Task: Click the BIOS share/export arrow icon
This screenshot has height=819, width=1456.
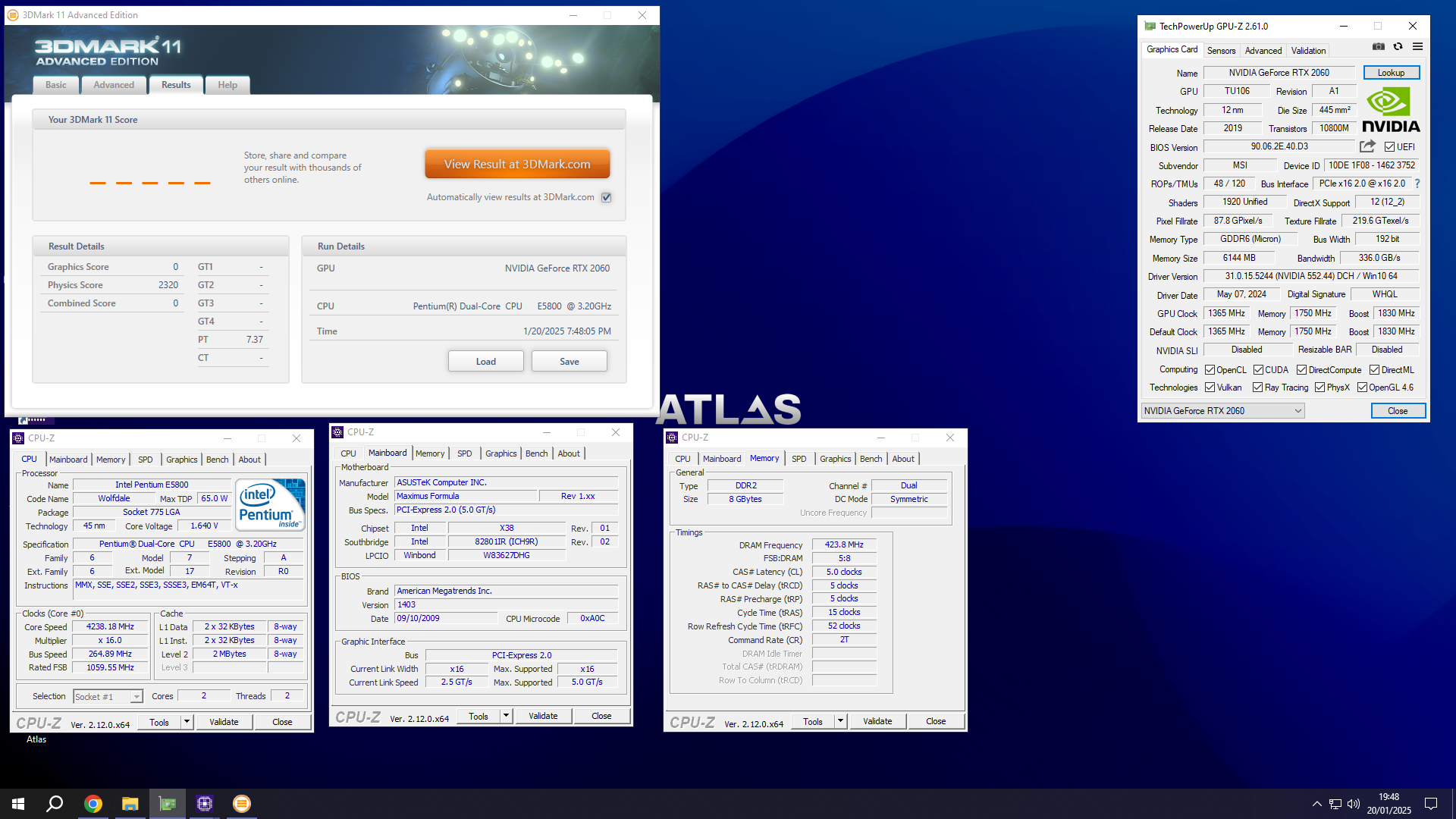Action: 1367,146
